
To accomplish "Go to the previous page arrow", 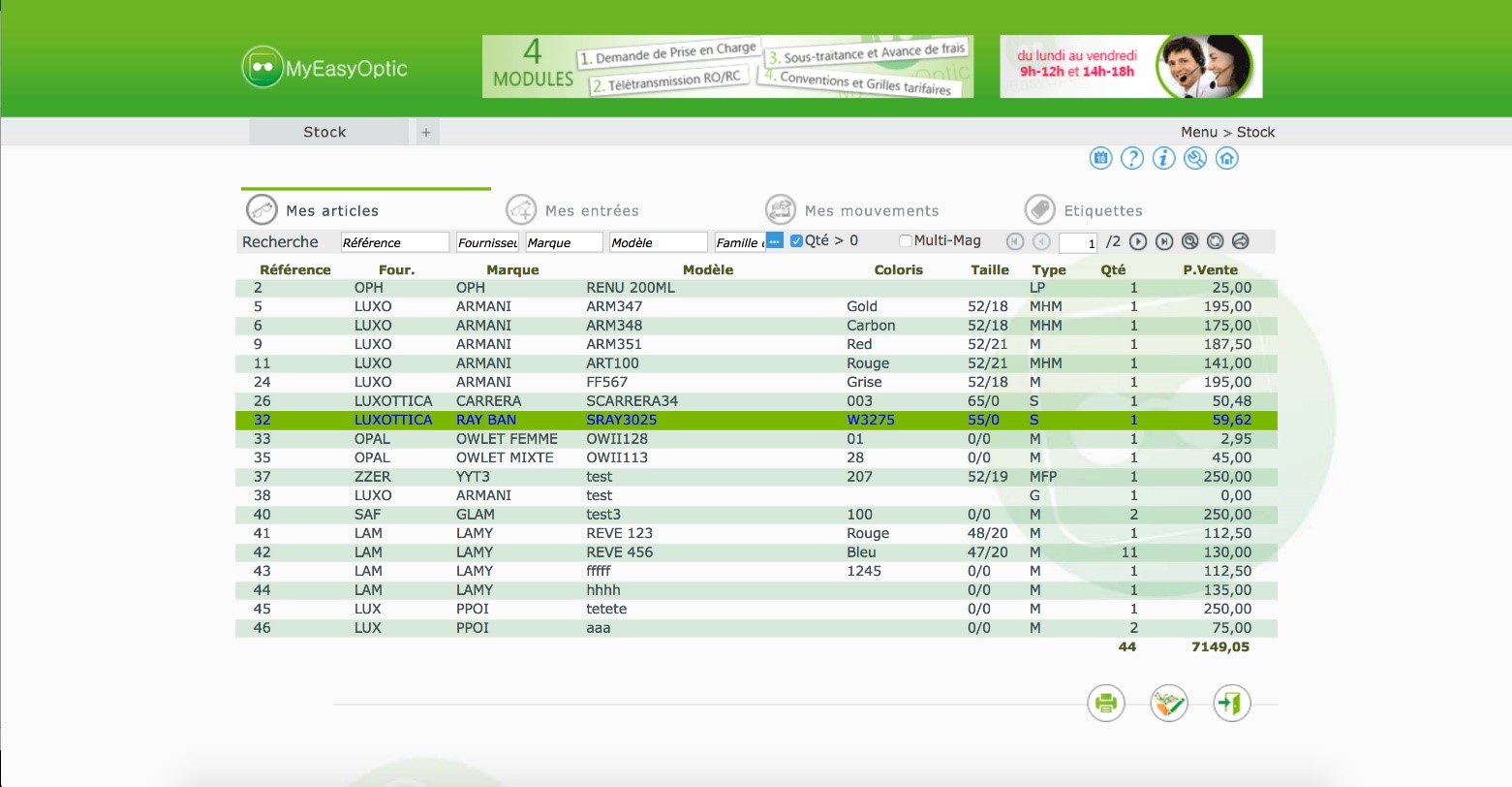I will click(x=1041, y=241).
